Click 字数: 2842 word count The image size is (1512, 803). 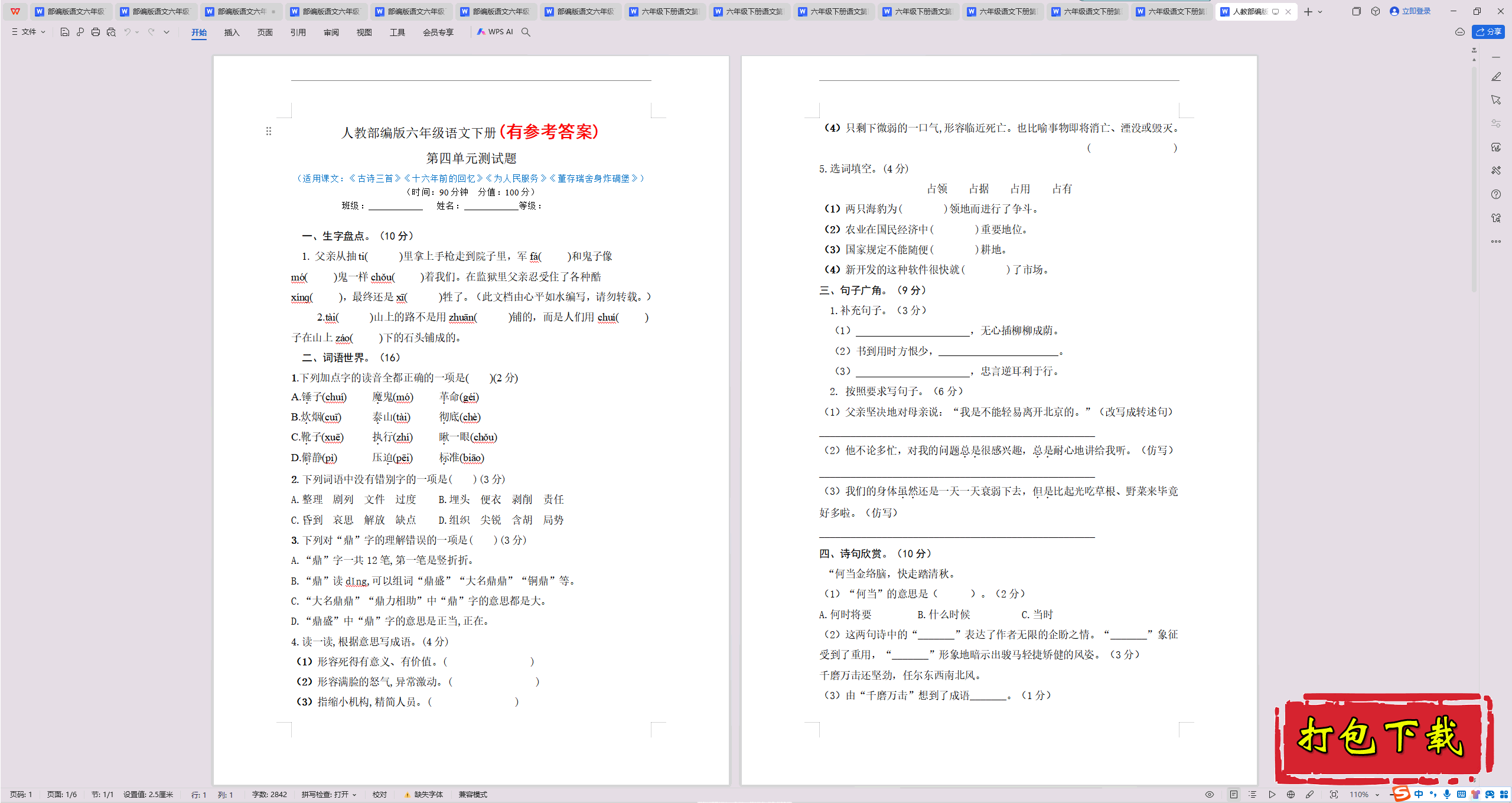pos(269,794)
